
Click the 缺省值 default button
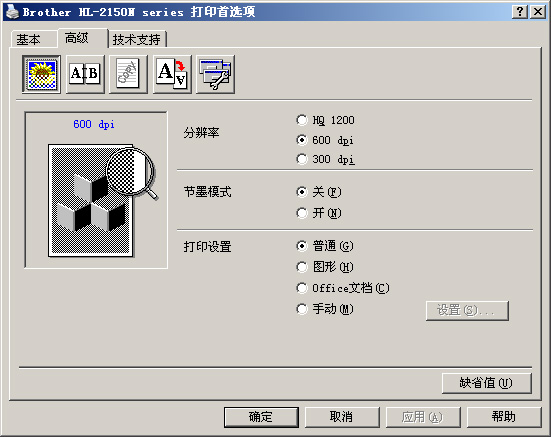tap(486, 383)
